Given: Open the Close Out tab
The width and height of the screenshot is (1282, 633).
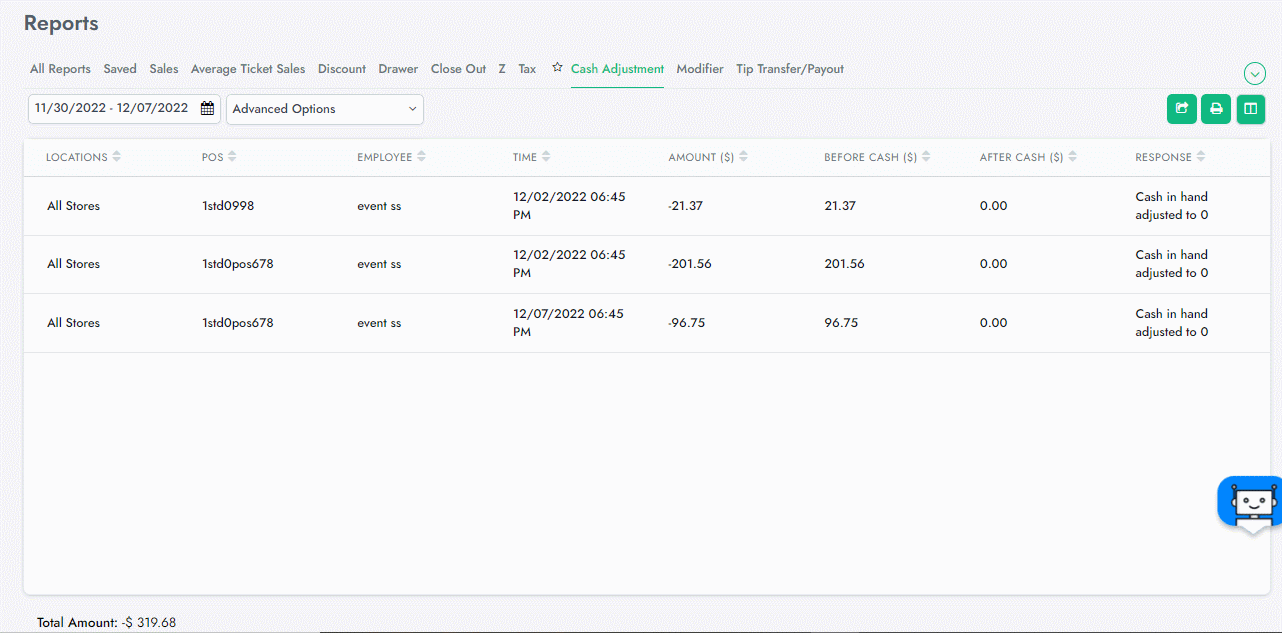Looking at the screenshot, I should pos(458,69).
